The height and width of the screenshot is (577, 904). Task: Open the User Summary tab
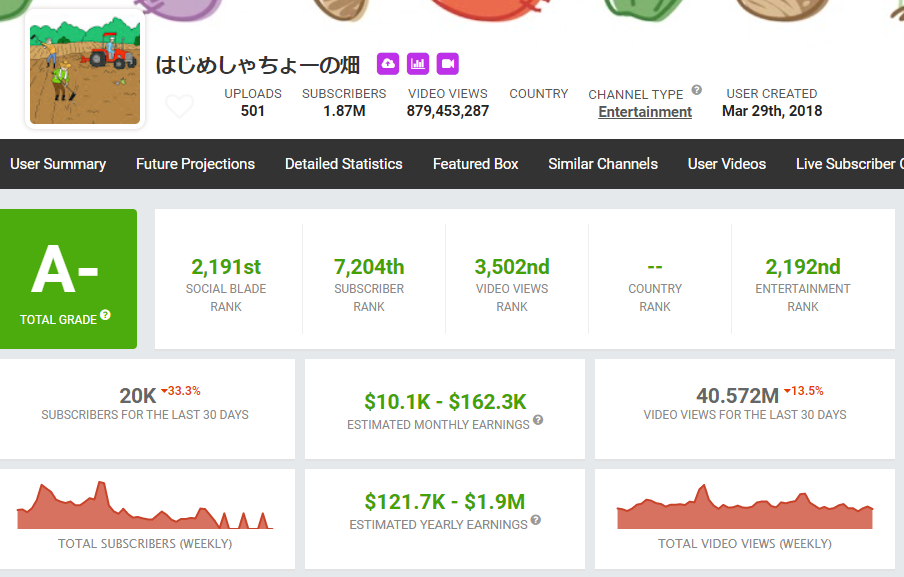click(x=58, y=164)
